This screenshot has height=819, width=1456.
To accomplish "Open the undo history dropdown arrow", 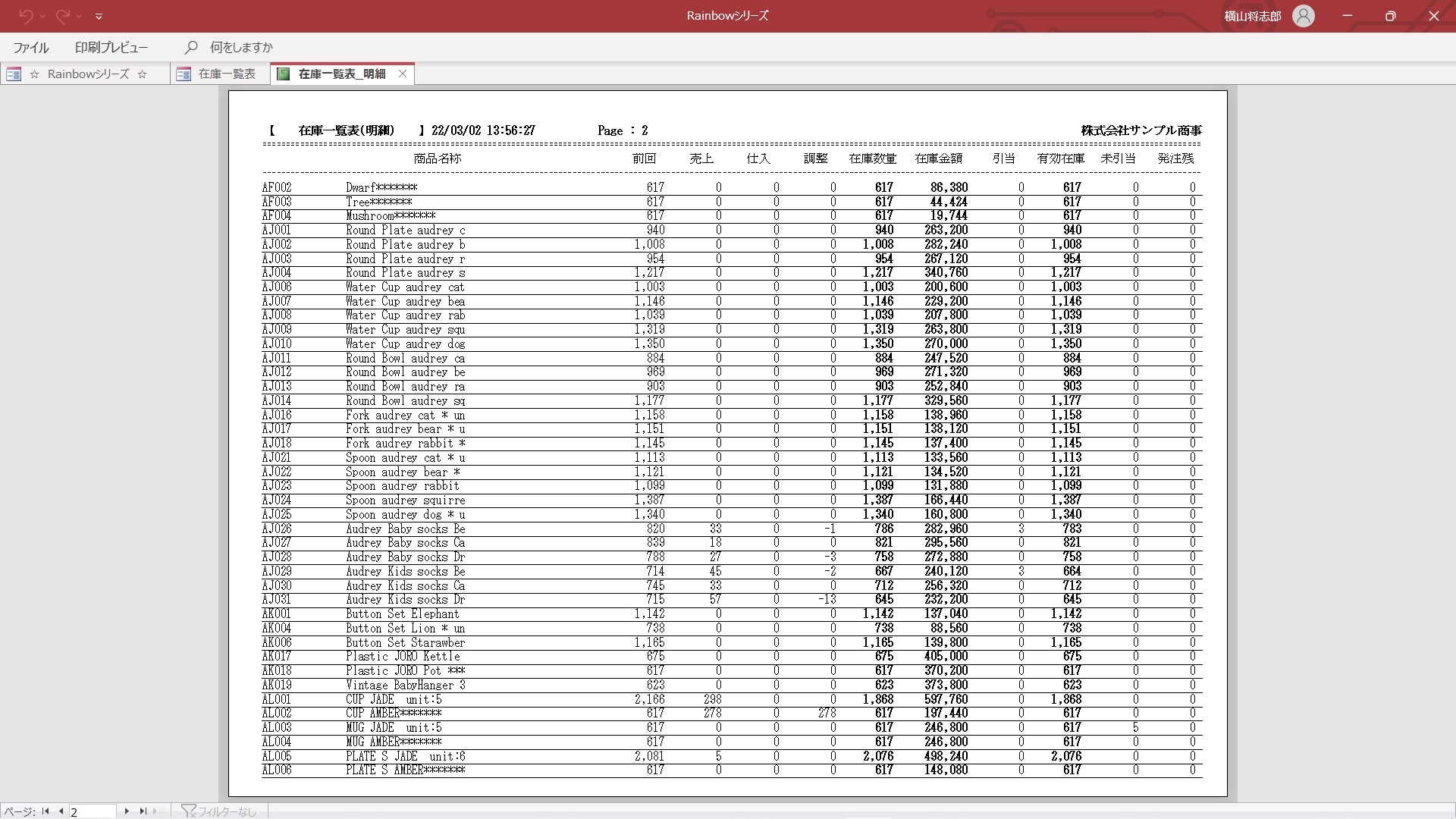I will point(43,16).
